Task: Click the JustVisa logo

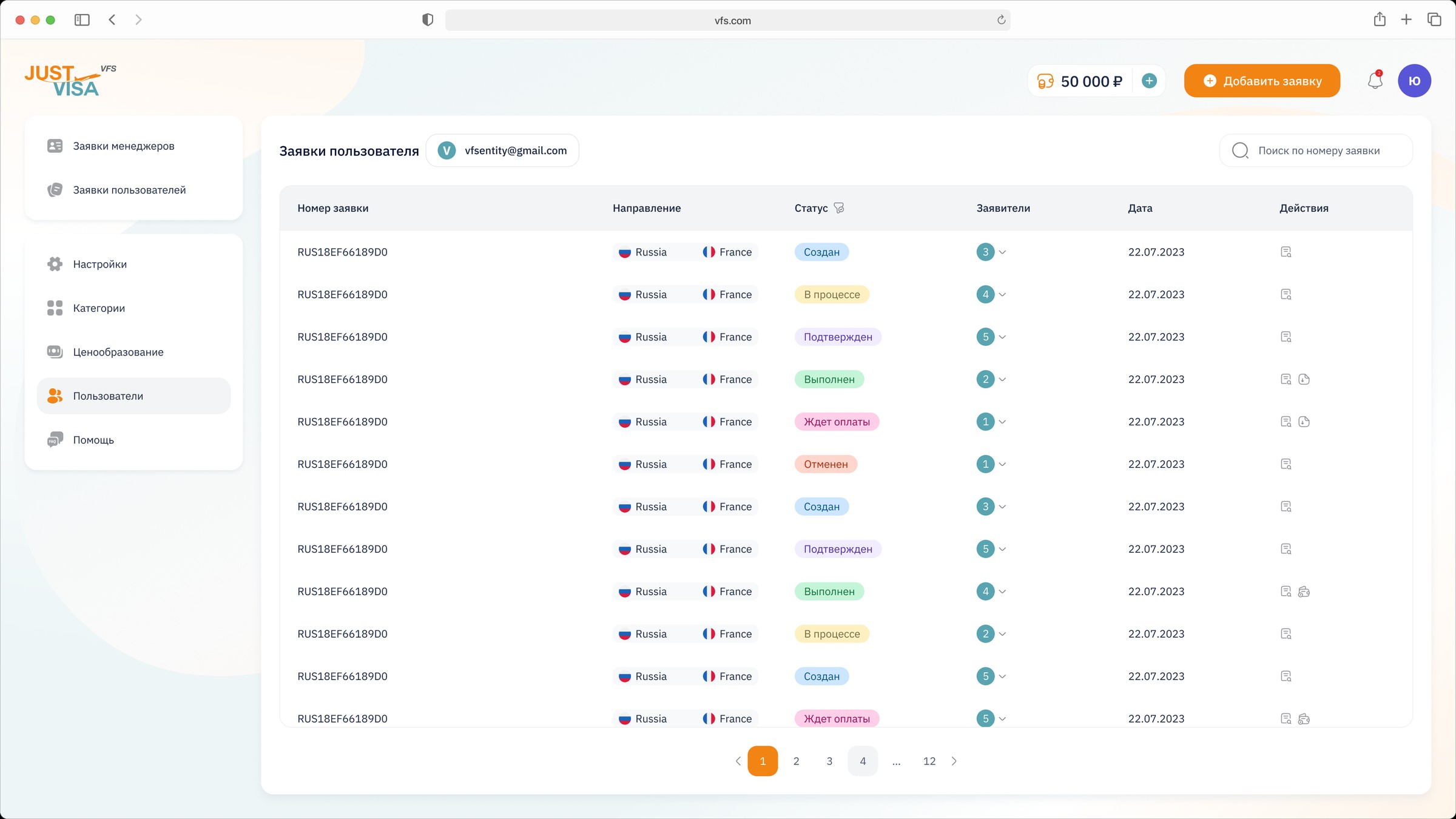Action: tap(70, 80)
